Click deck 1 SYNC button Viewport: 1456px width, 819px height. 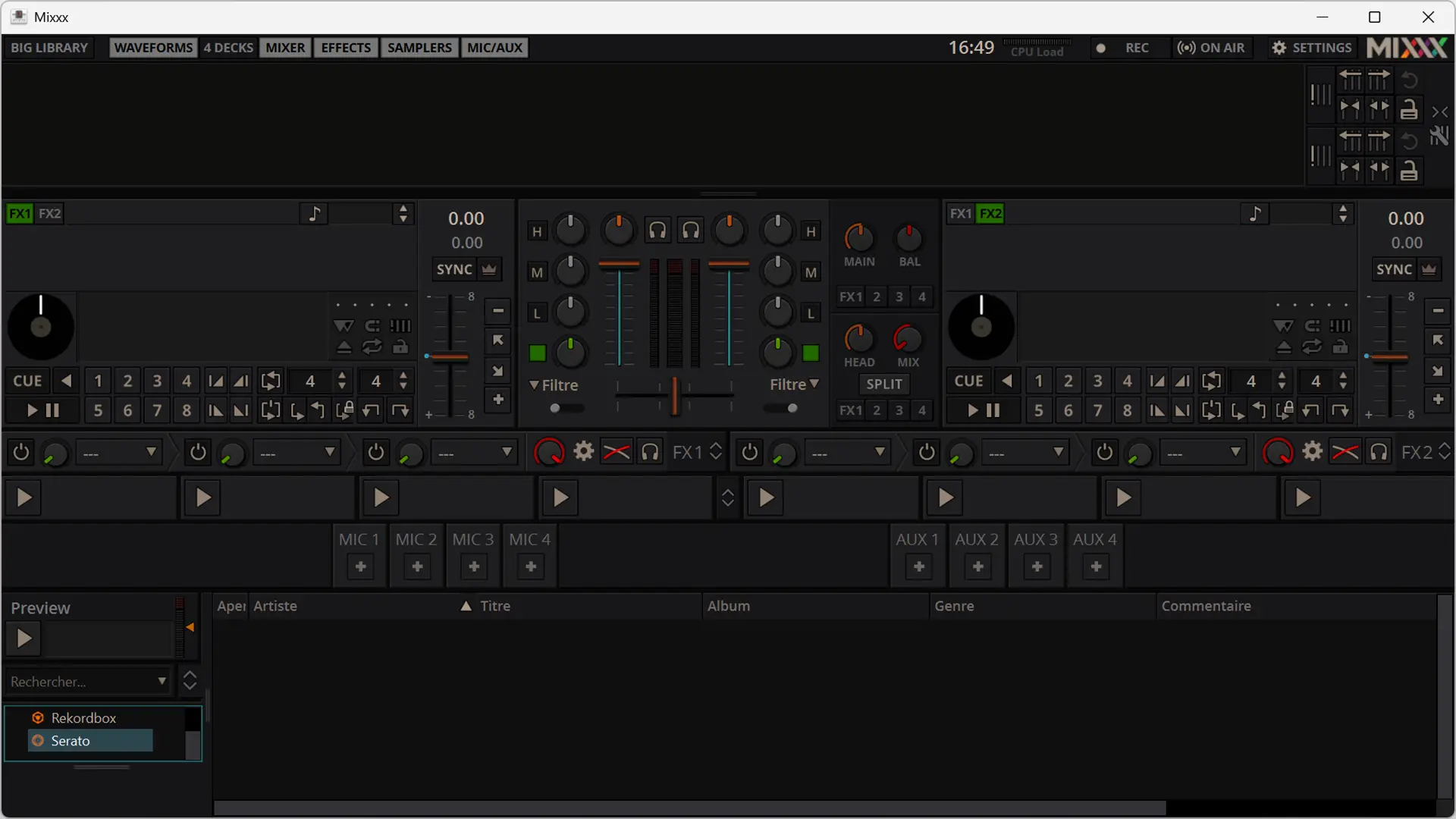454,269
